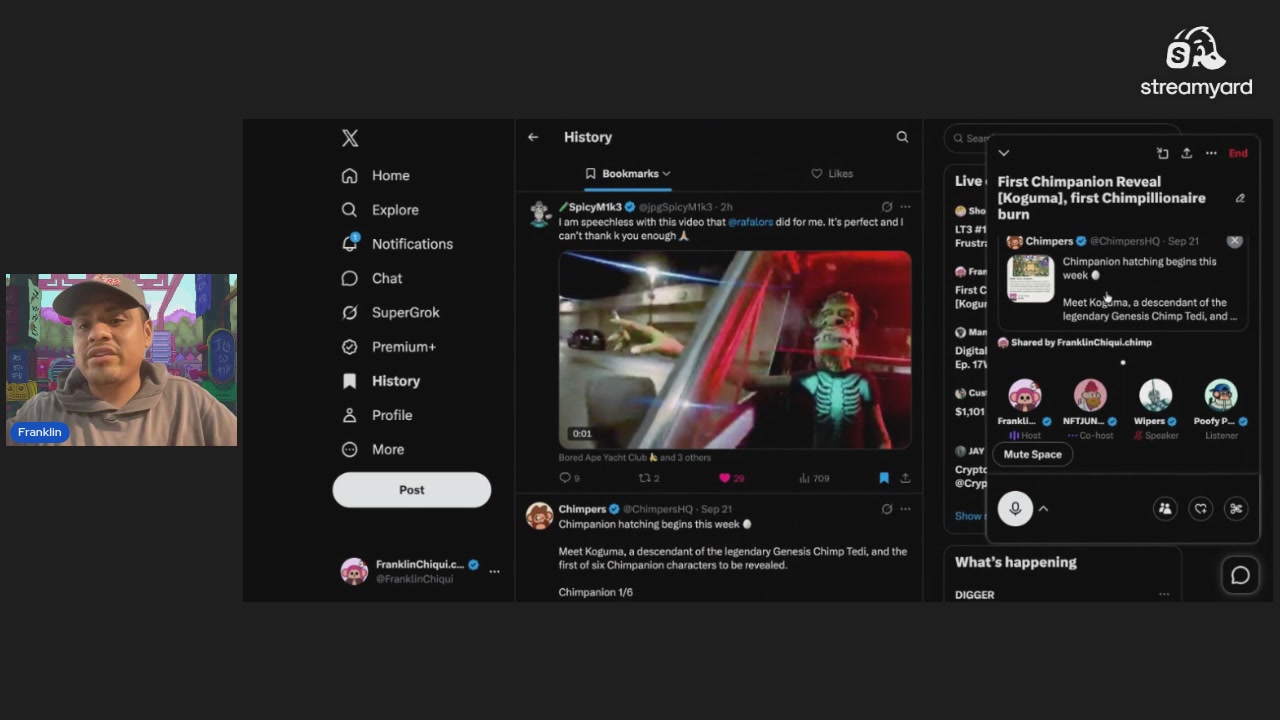Open Chimpers profile avatar in feed
The height and width of the screenshot is (720, 1280).
pyautogui.click(x=540, y=516)
